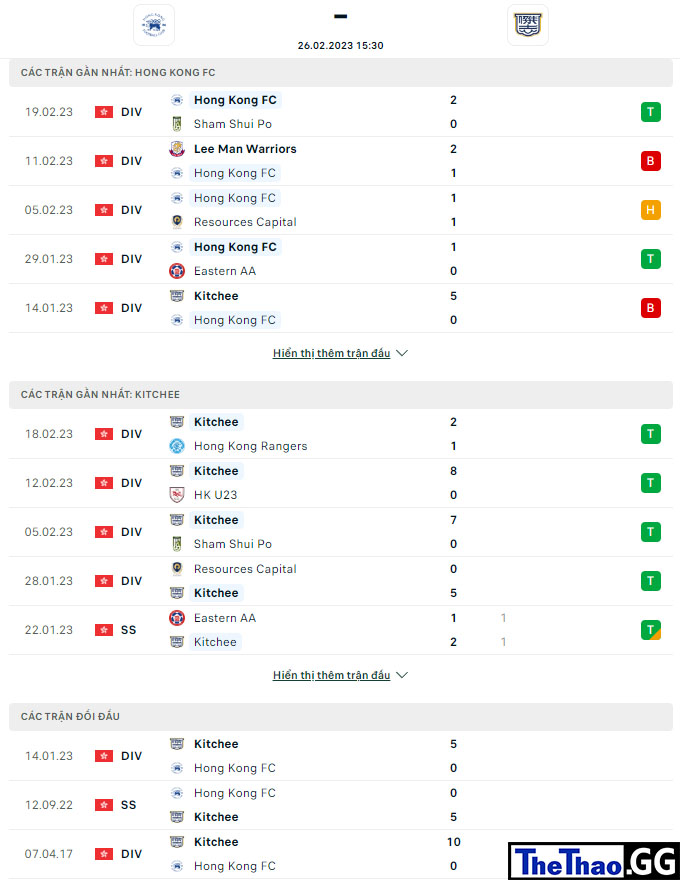Image resolution: width=680 pixels, height=880 pixels.
Task: Click the red B badge for 11.02.23 match
Action: [x=651, y=161]
